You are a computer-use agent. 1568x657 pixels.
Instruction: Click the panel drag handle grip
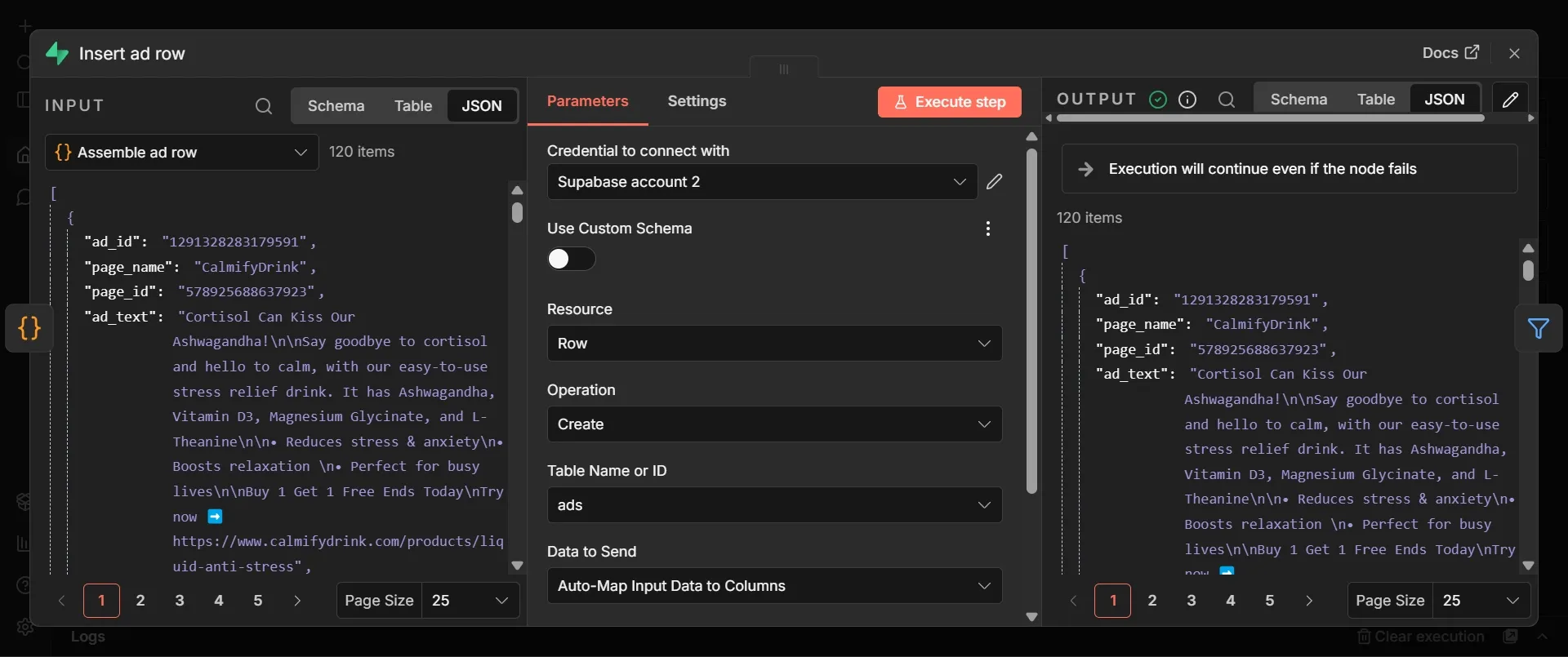784,69
